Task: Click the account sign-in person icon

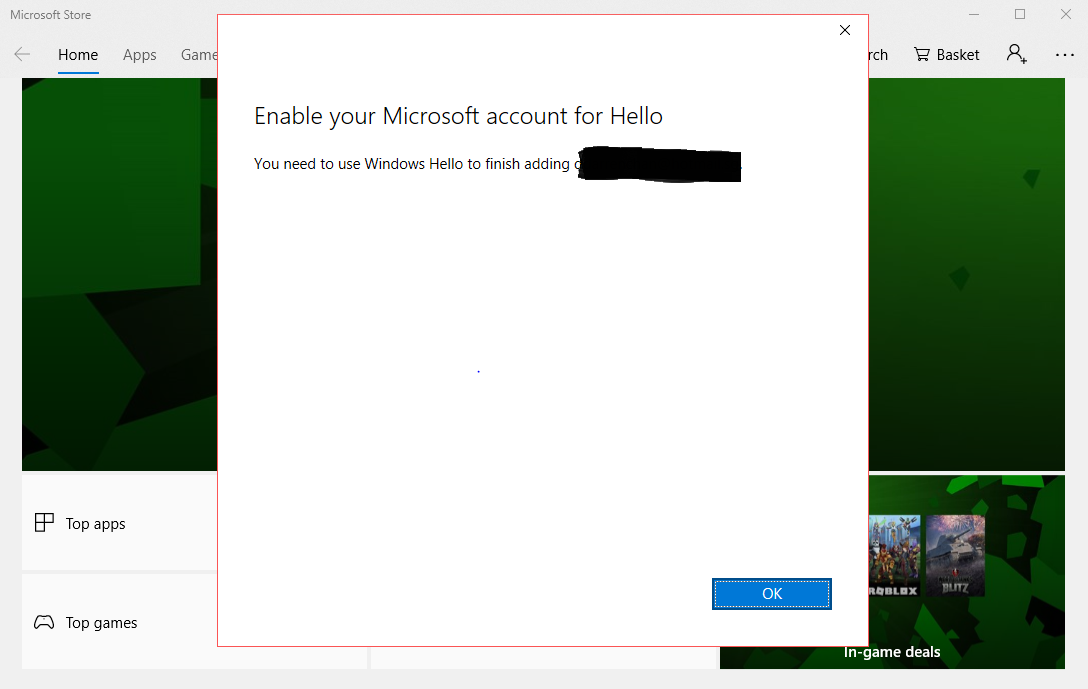Action: (x=1016, y=54)
